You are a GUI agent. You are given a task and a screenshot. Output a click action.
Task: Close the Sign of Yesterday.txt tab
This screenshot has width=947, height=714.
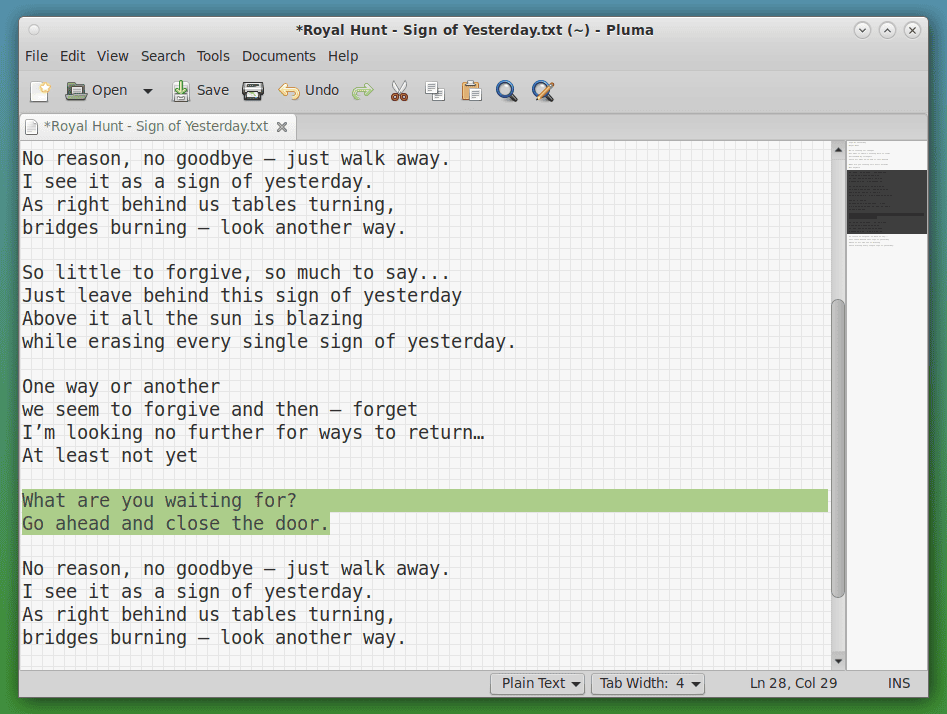click(282, 127)
